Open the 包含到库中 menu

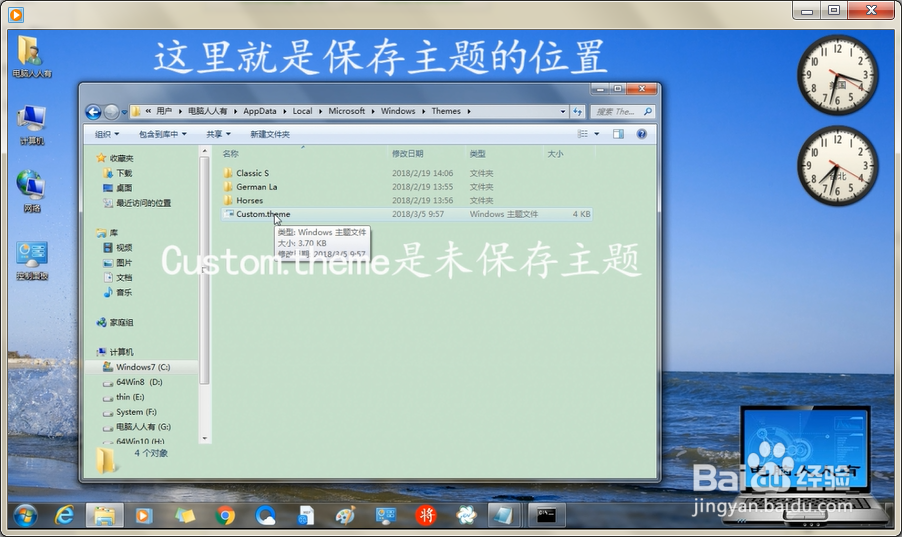(x=163, y=134)
